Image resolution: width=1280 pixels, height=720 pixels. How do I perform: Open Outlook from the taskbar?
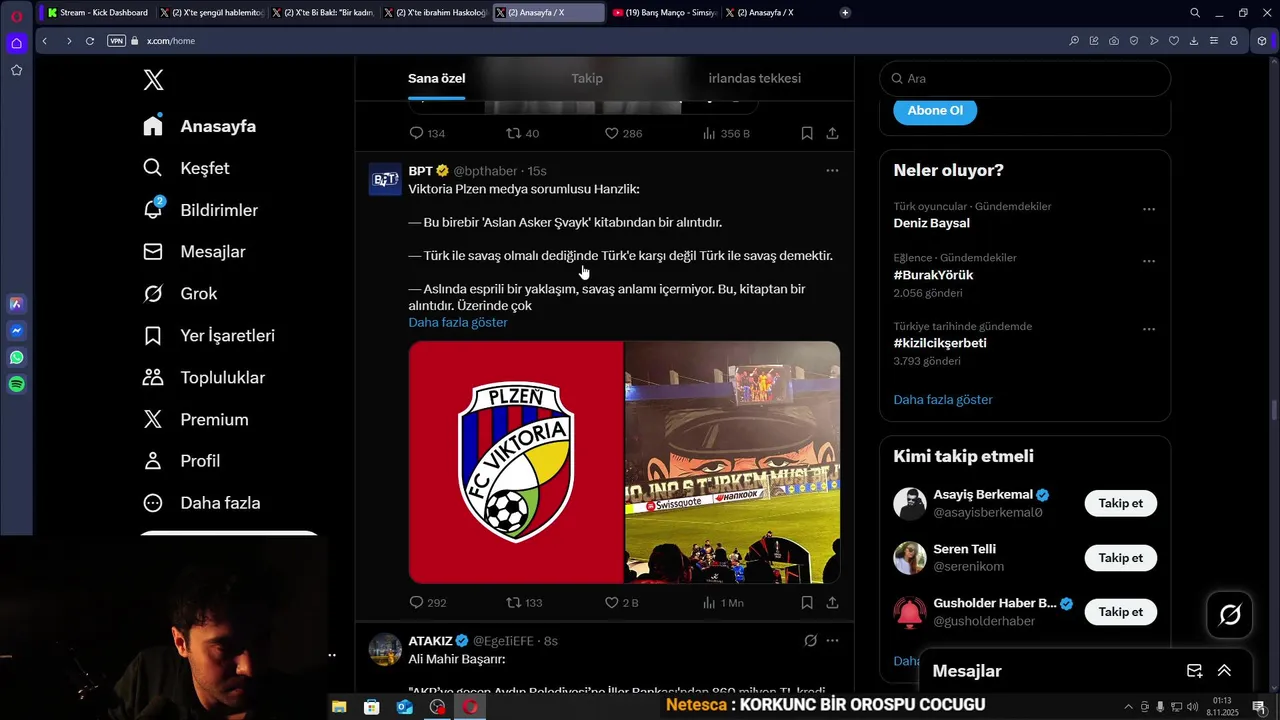tap(404, 706)
